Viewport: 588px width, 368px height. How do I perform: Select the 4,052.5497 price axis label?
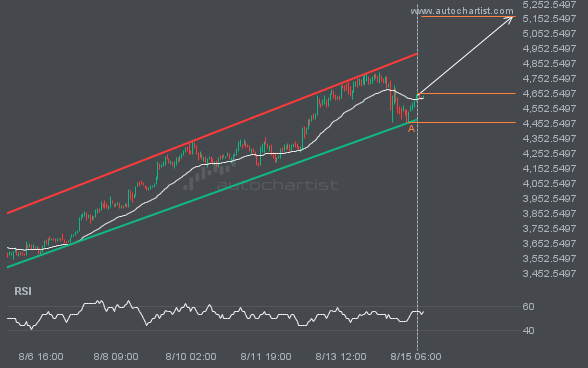(549, 184)
